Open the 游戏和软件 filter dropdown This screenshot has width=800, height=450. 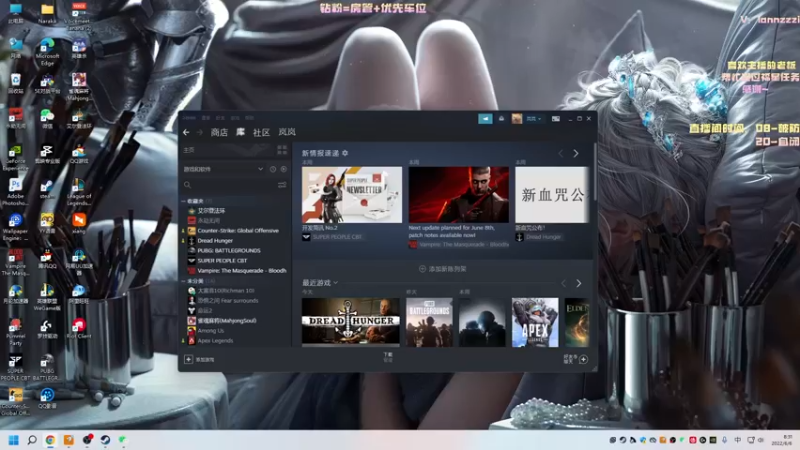(223, 169)
